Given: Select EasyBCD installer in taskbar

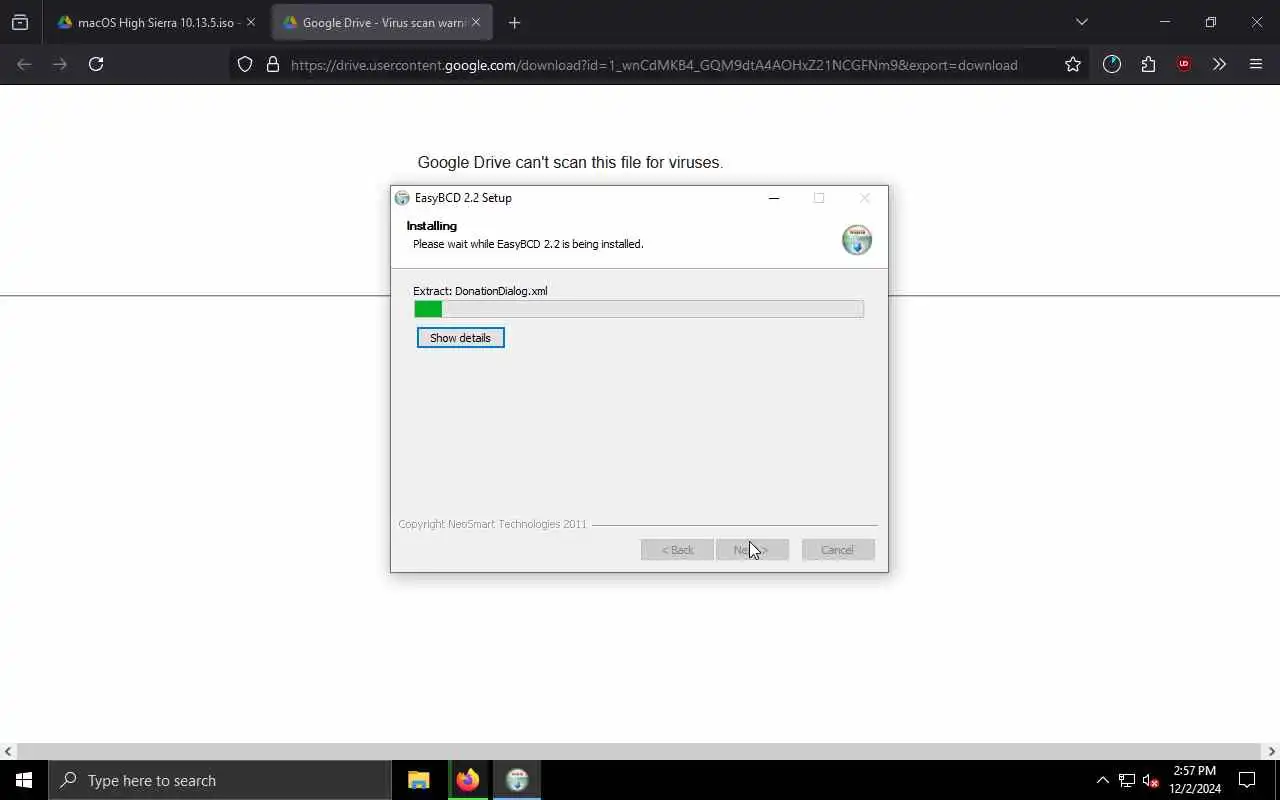Looking at the screenshot, I should coord(517,780).
